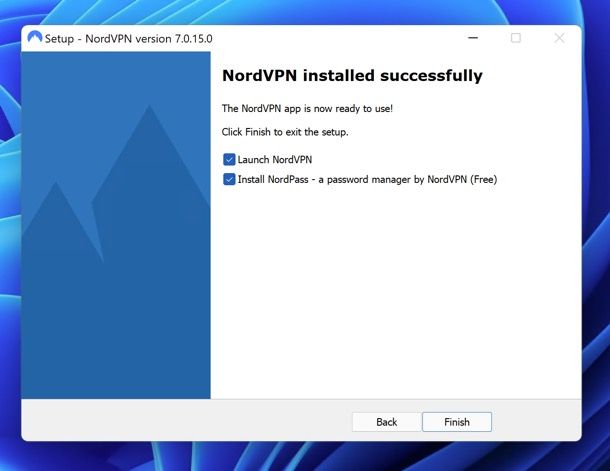Click 'Setup - NordVPN version 7.0.15.0' title text
Image resolution: width=610 pixels, height=471 pixels.
click(129, 39)
